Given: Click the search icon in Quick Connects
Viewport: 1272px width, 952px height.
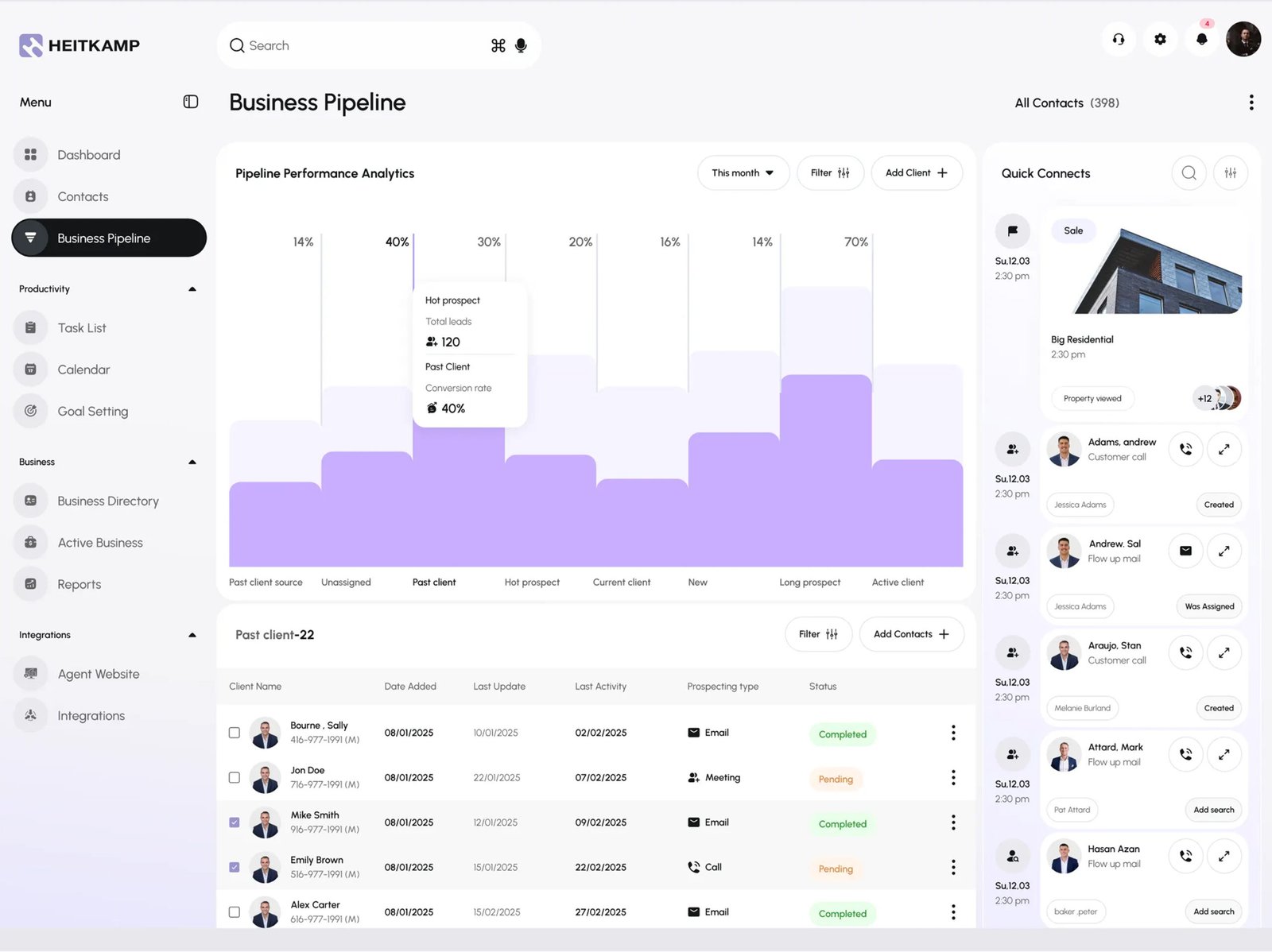Looking at the screenshot, I should click(x=1189, y=173).
